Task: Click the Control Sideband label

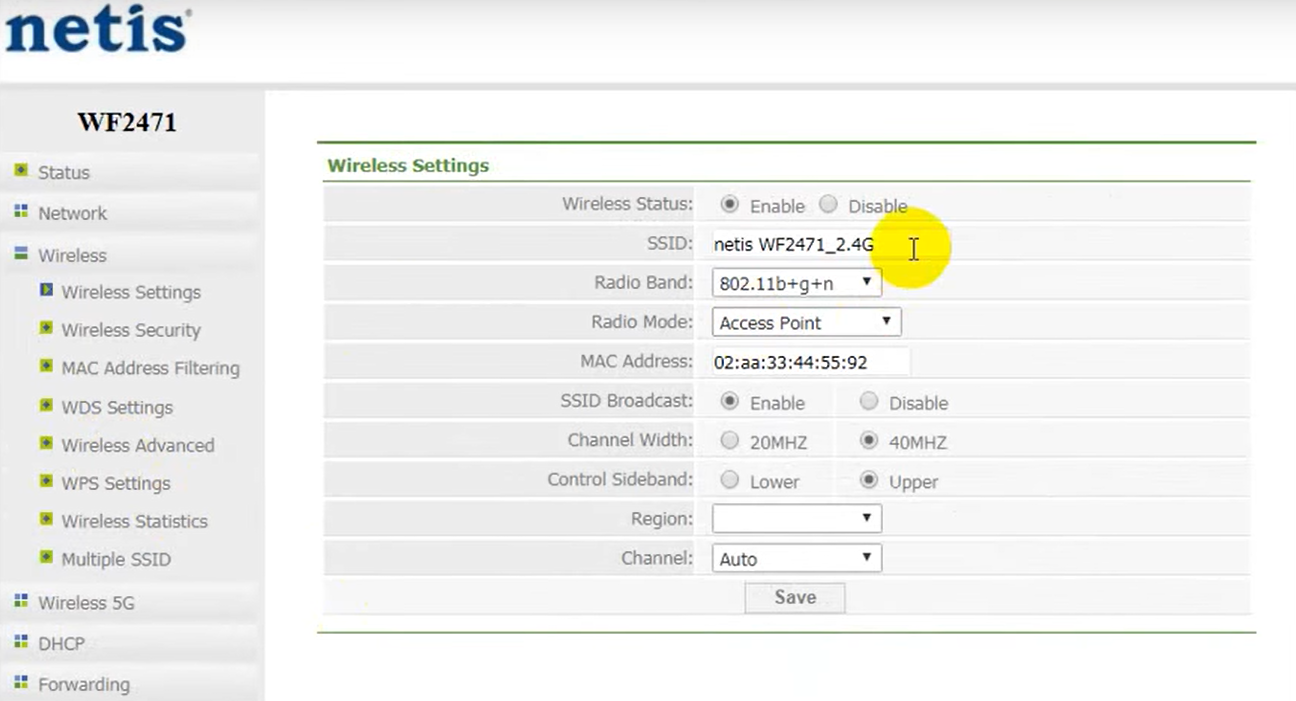Action: 620,479
